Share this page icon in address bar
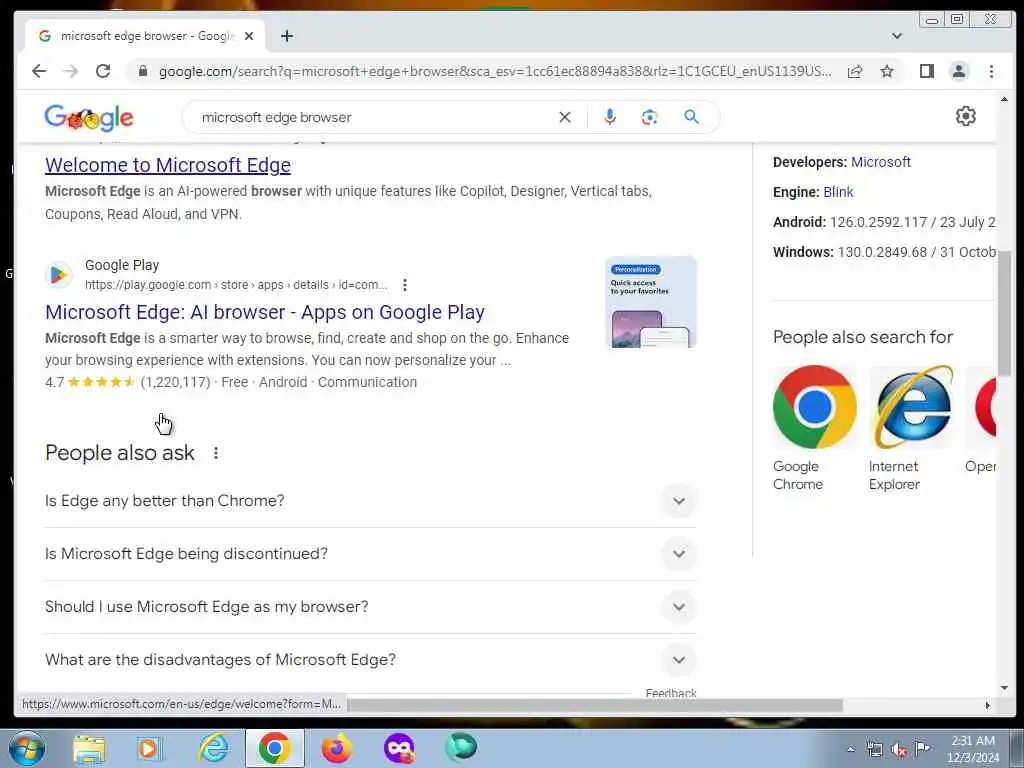This screenshot has height=768, width=1024. pyautogui.click(x=855, y=71)
